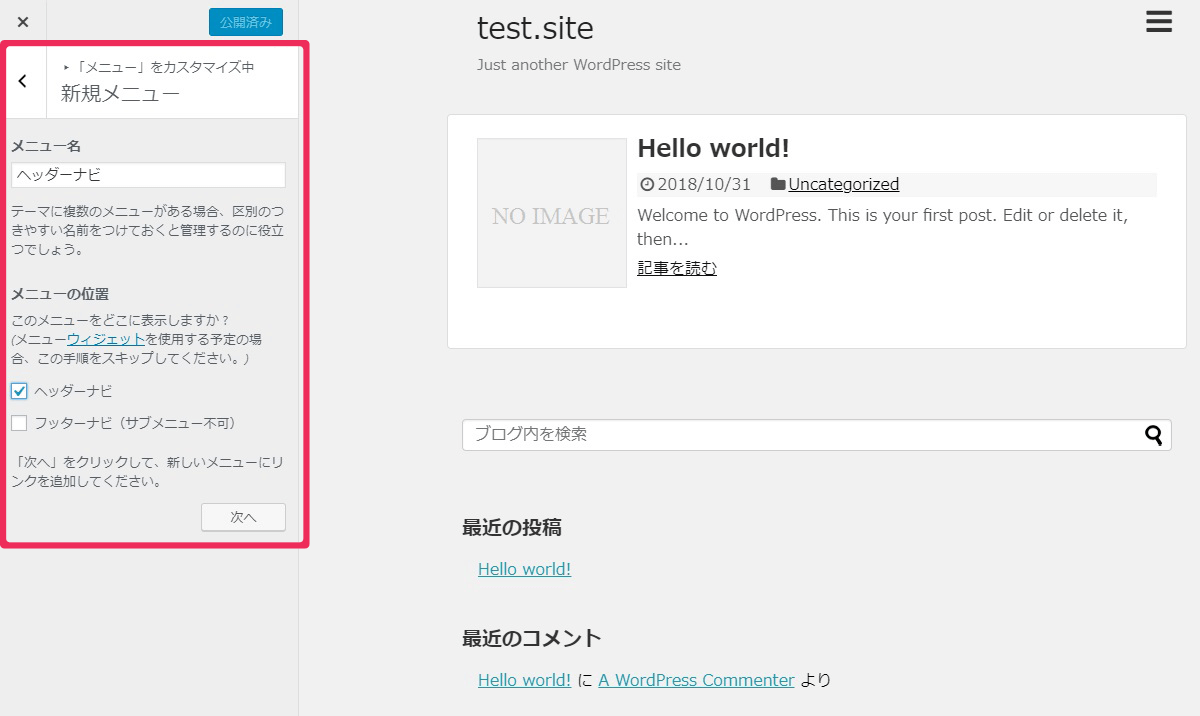Image resolution: width=1200 pixels, height=716 pixels.
Task: Uncheck the ヘッダーナビ location checkbox
Action: click(x=19, y=391)
